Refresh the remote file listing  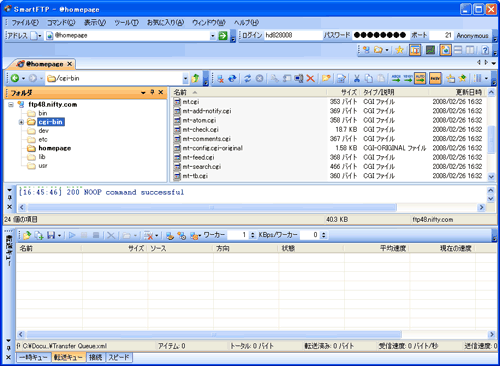[247, 78]
